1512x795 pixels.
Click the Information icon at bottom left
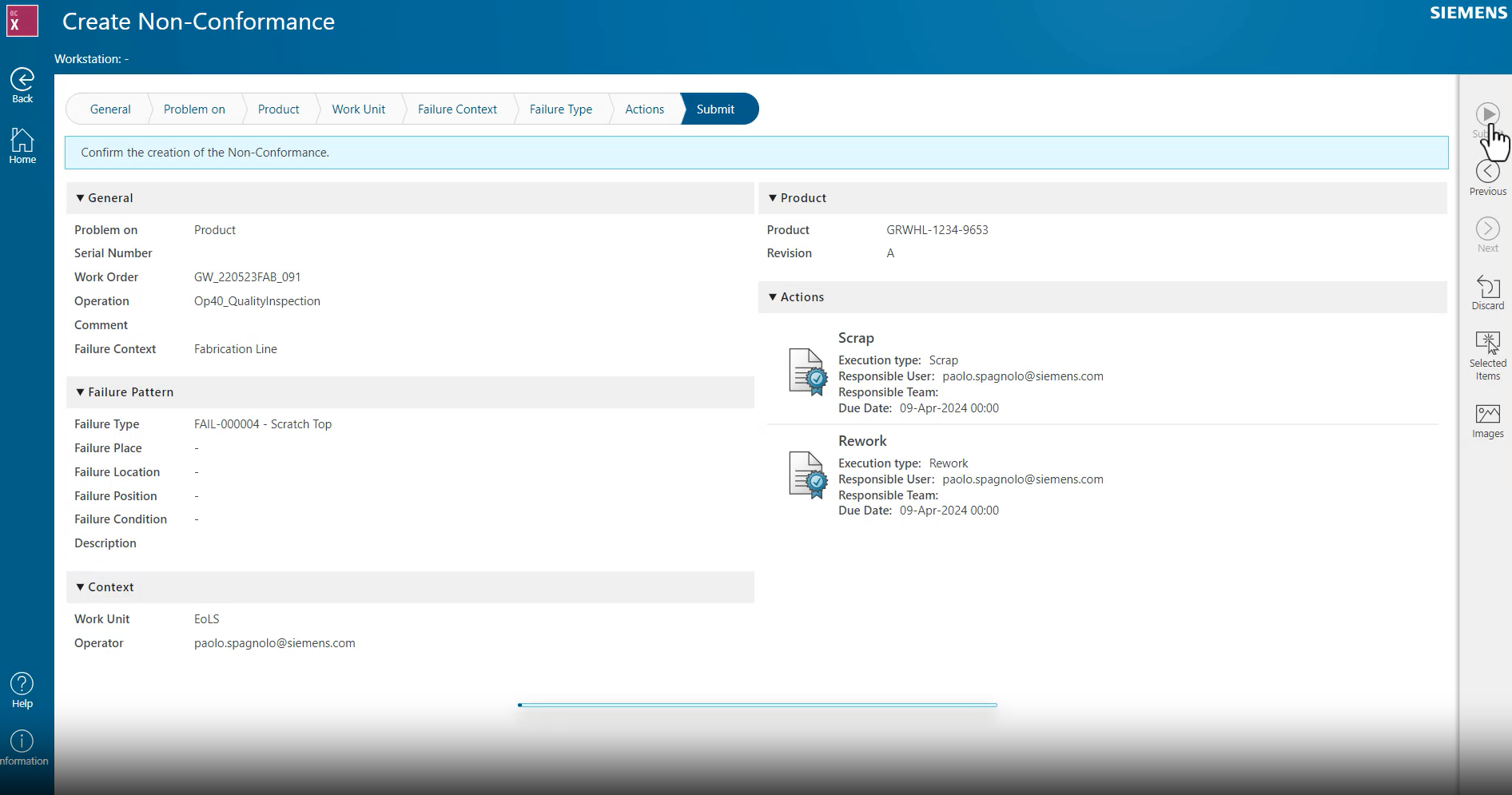(22, 741)
